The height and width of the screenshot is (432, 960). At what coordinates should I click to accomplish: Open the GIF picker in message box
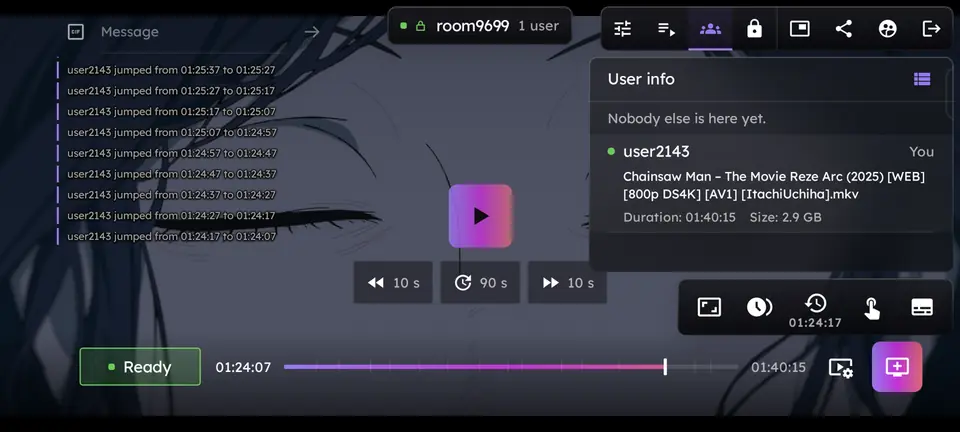pos(75,32)
